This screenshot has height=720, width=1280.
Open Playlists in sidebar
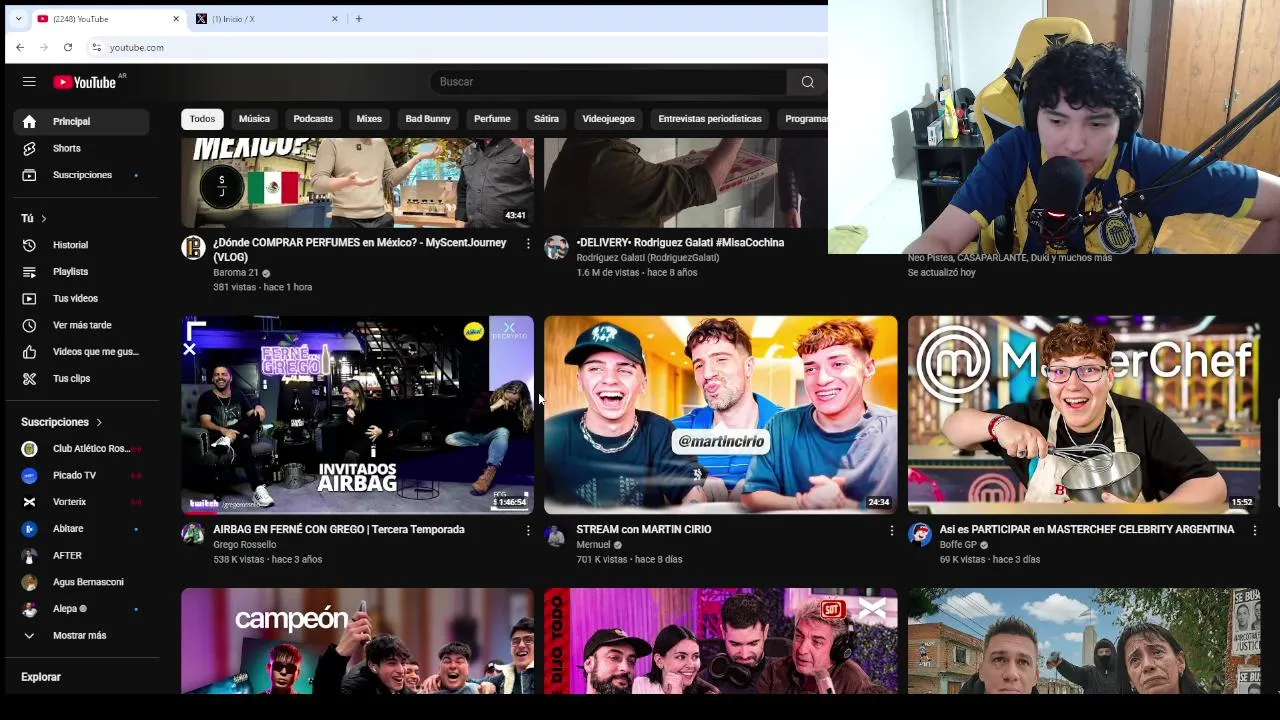[x=81, y=272]
